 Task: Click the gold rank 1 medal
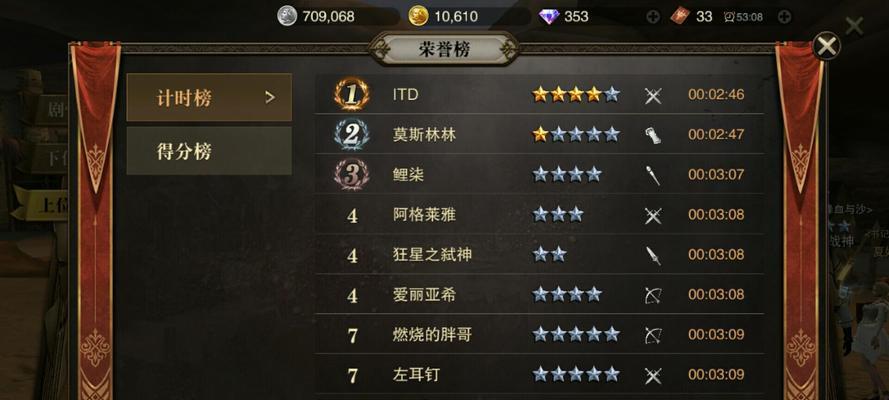coord(352,94)
